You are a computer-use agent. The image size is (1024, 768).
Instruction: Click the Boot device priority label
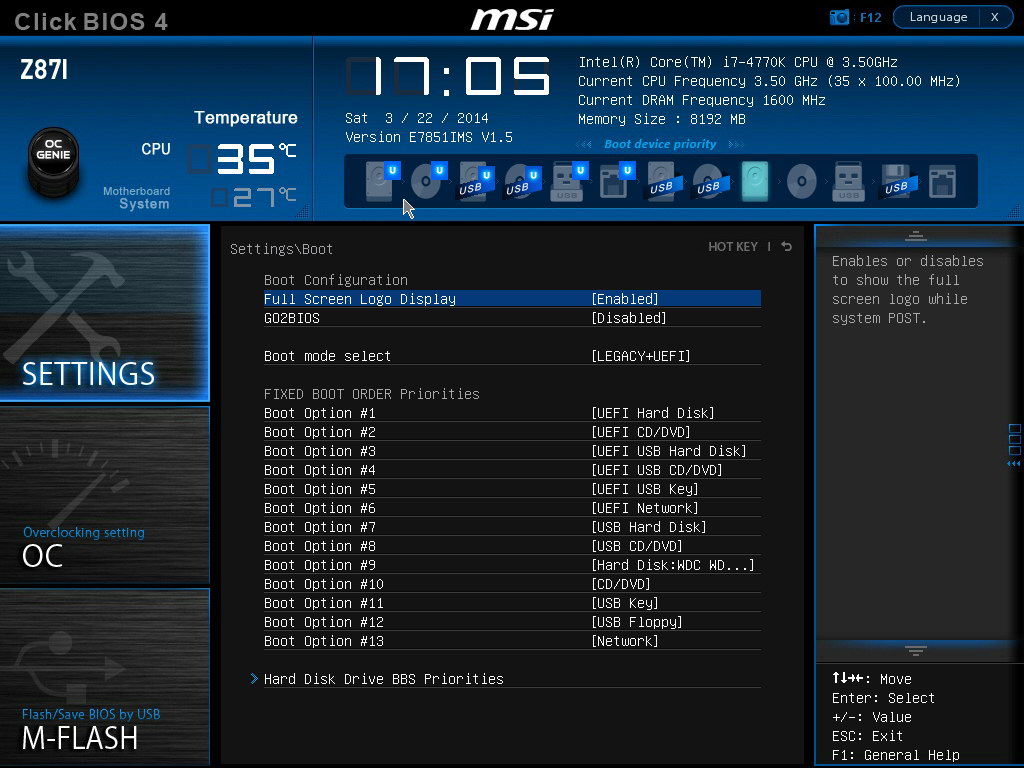point(660,144)
